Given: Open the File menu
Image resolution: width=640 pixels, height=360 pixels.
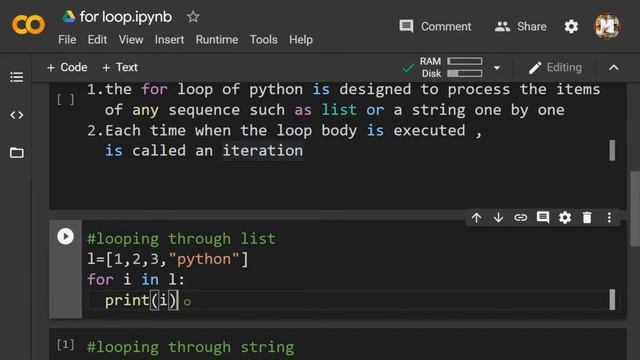Looking at the screenshot, I should (x=67, y=40).
